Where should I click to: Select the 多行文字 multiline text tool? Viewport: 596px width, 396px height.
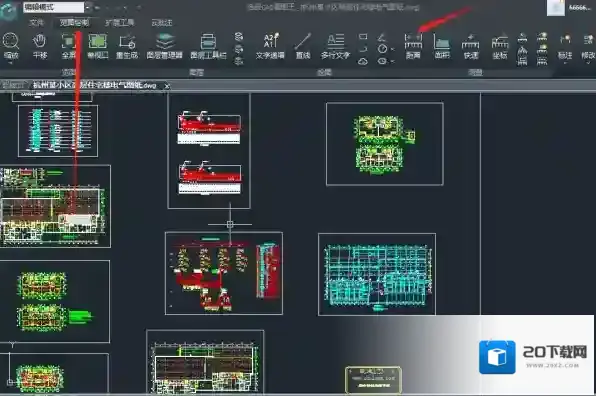coord(335,46)
